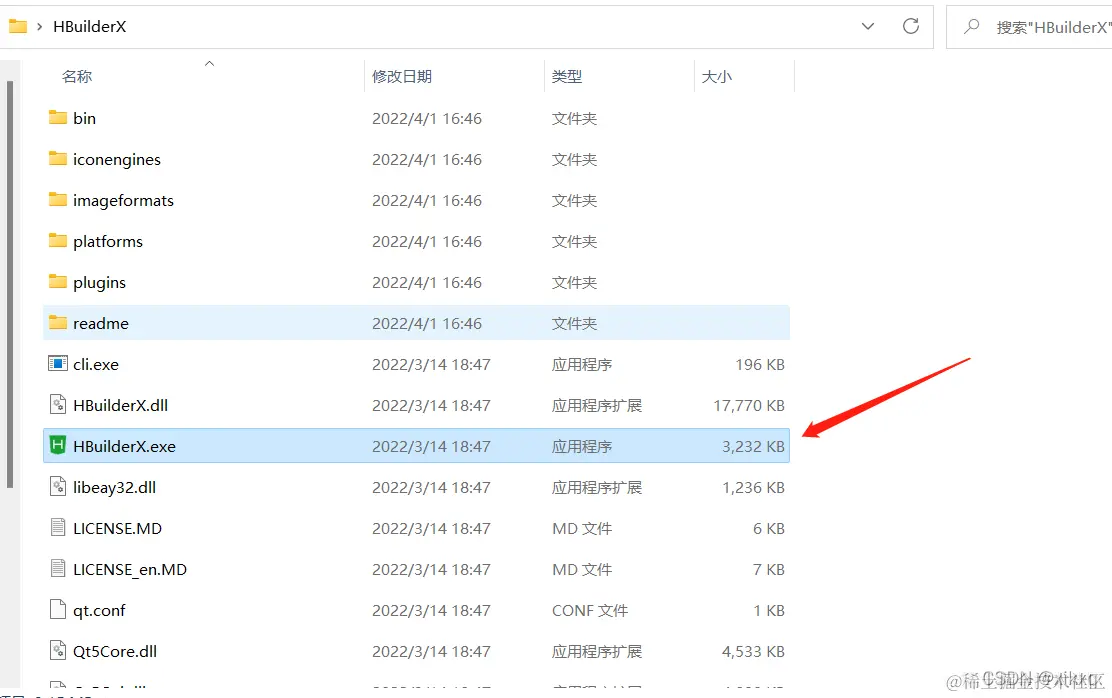This screenshot has height=698, width=1112.
Task: Open address bar history dropdown
Action: (x=867, y=26)
